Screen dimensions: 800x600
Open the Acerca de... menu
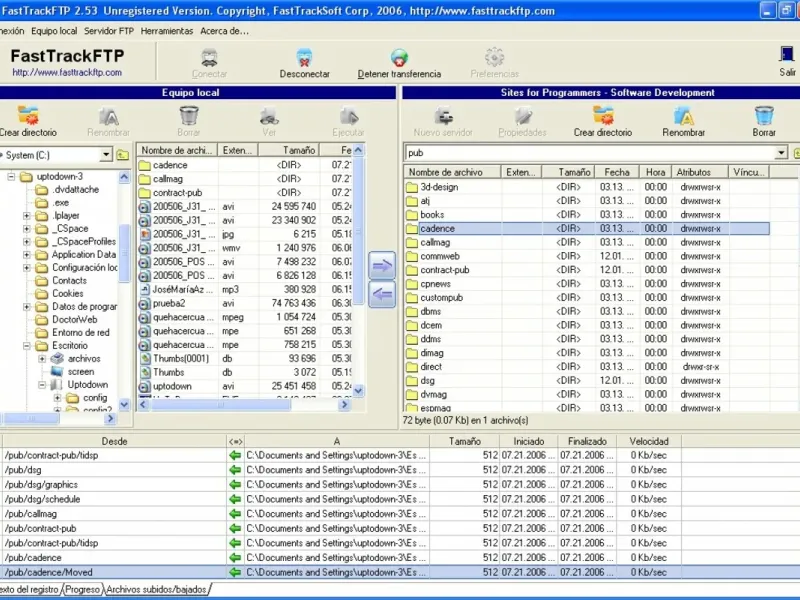pos(224,31)
